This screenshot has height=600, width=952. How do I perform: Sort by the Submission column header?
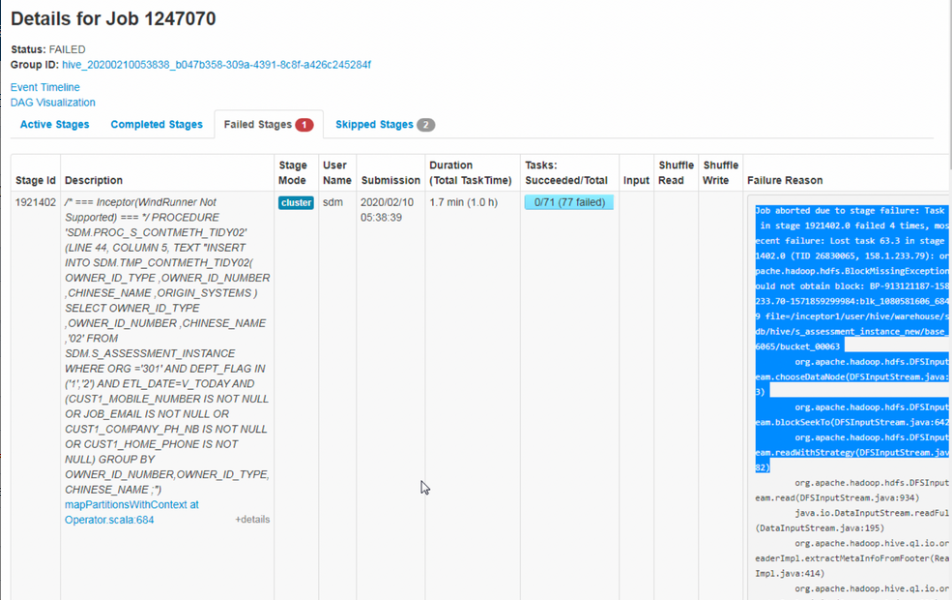point(390,180)
